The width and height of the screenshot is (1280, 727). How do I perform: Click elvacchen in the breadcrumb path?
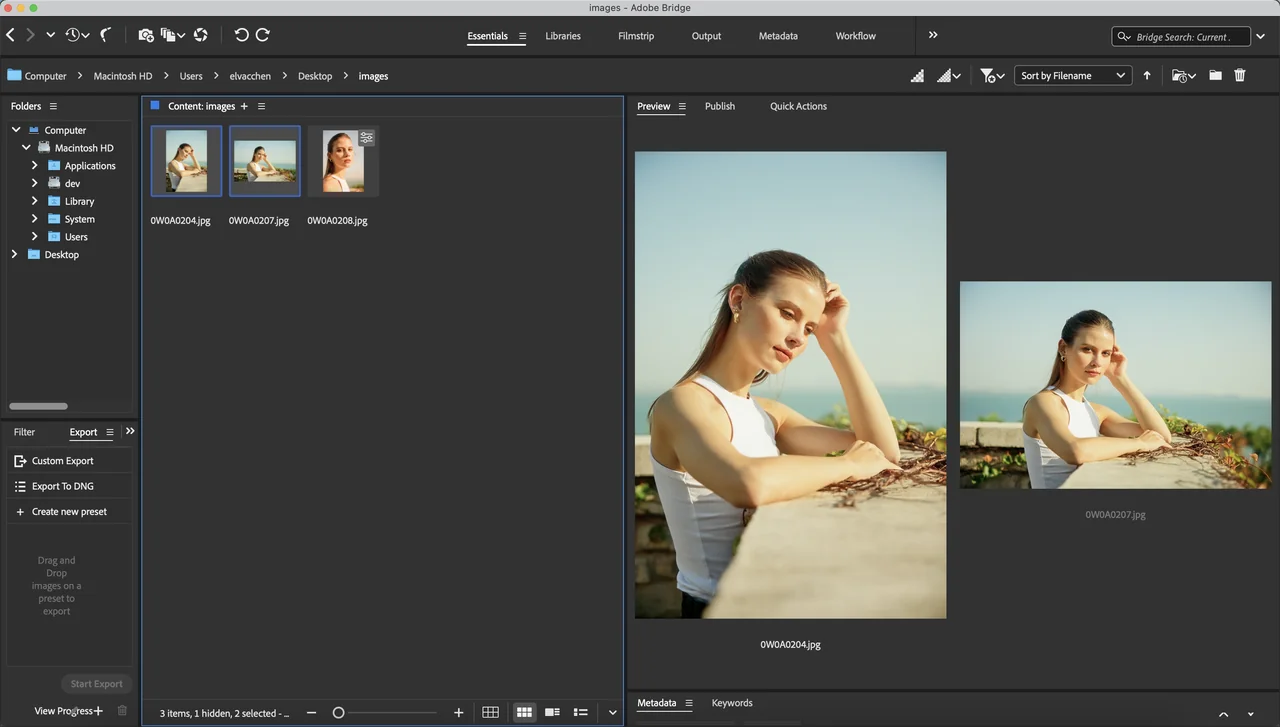click(x=250, y=76)
